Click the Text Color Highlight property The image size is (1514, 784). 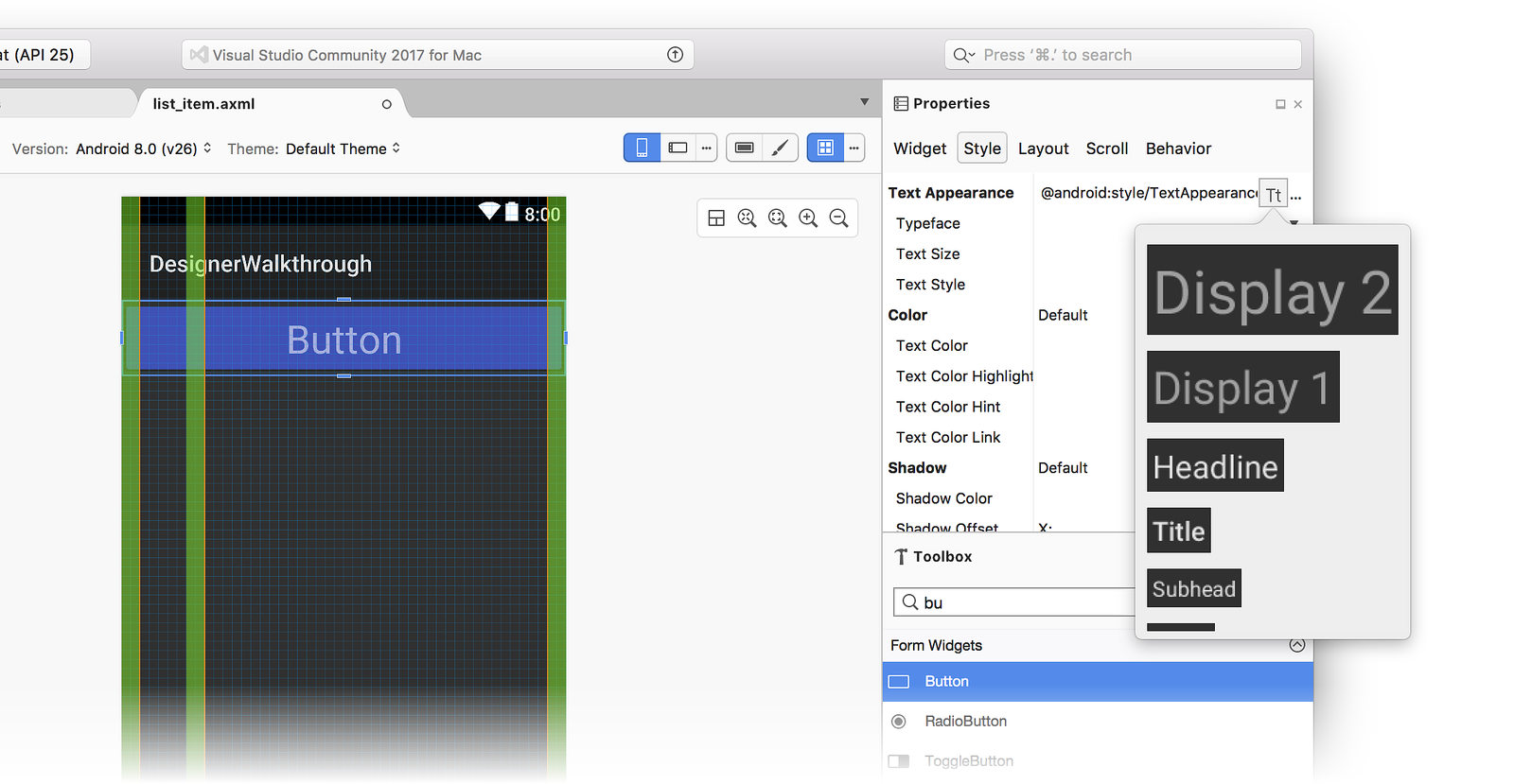click(x=965, y=376)
